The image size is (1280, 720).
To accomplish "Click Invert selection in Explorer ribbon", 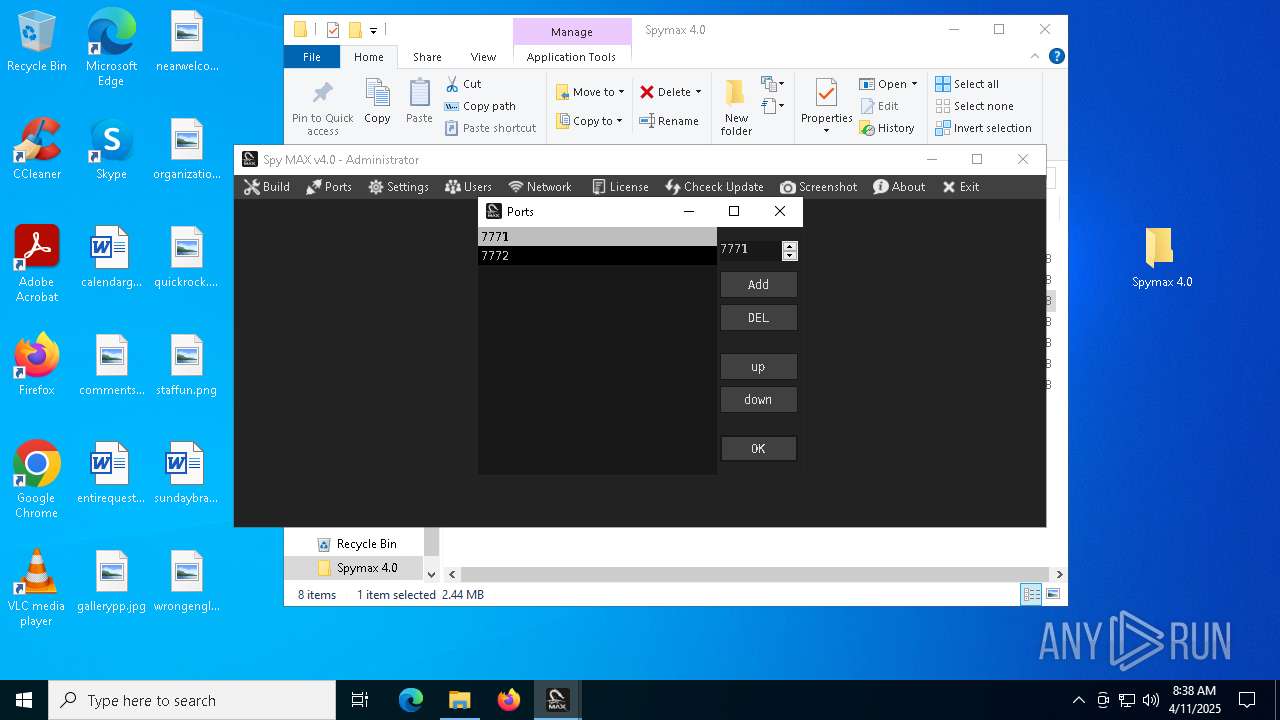I will [983, 128].
